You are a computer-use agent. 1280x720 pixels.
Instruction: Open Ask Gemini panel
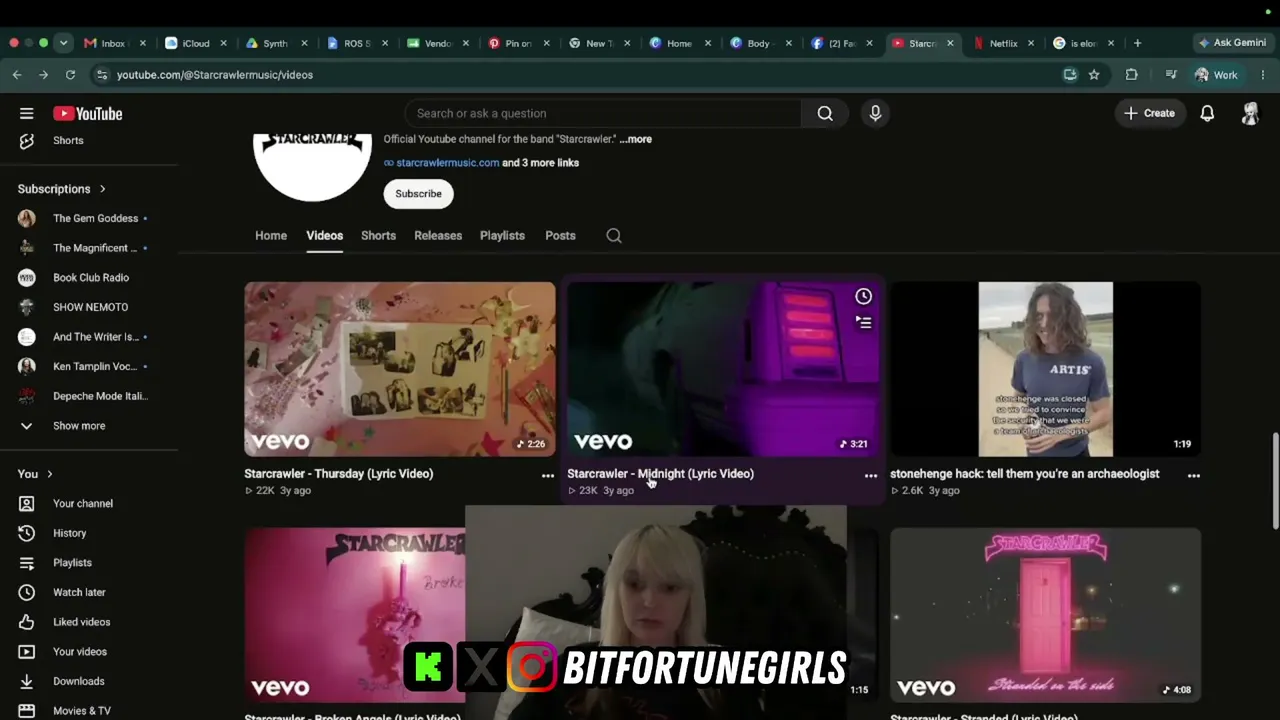(x=1232, y=43)
